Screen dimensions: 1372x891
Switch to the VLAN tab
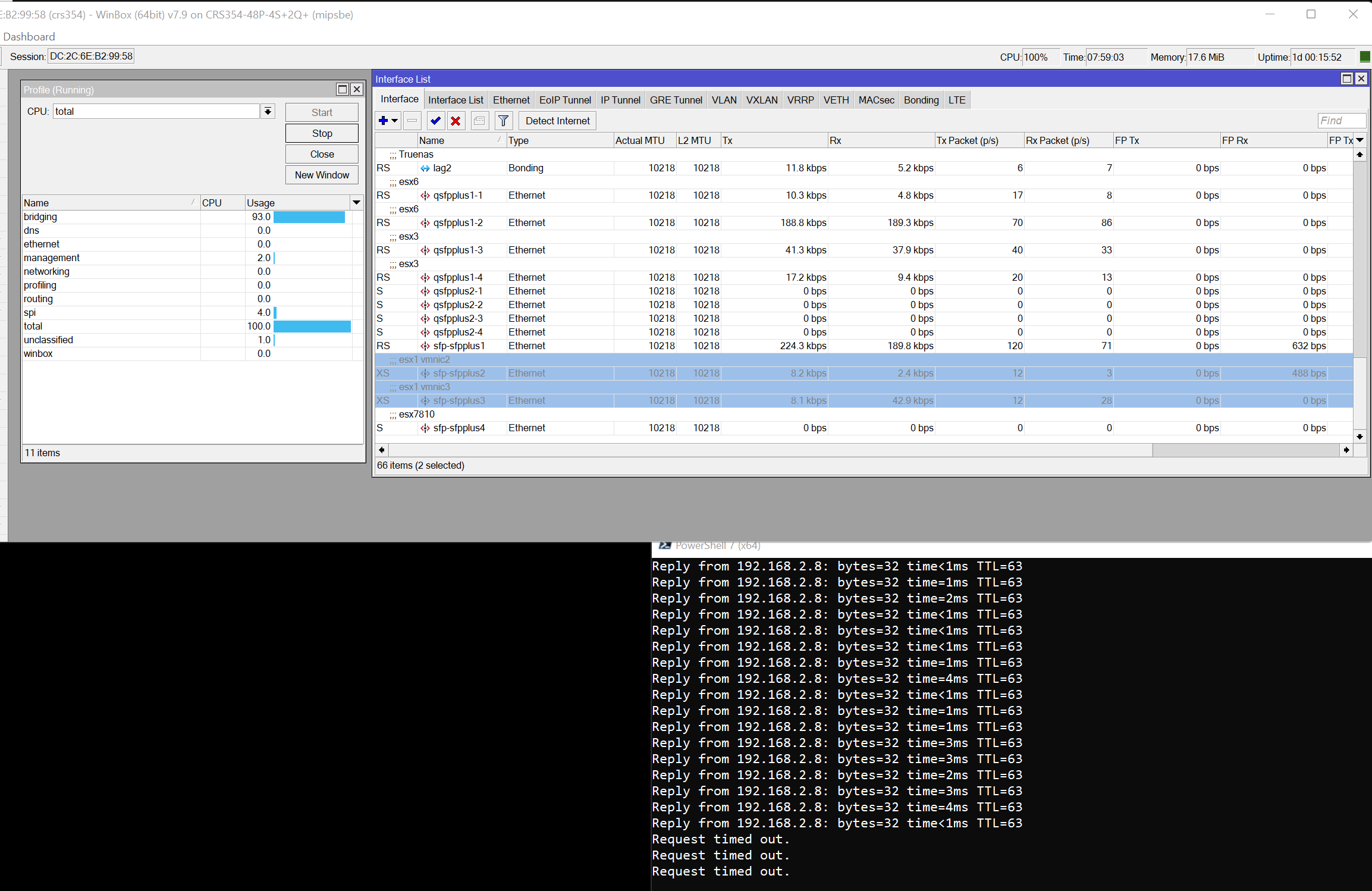(x=724, y=99)
